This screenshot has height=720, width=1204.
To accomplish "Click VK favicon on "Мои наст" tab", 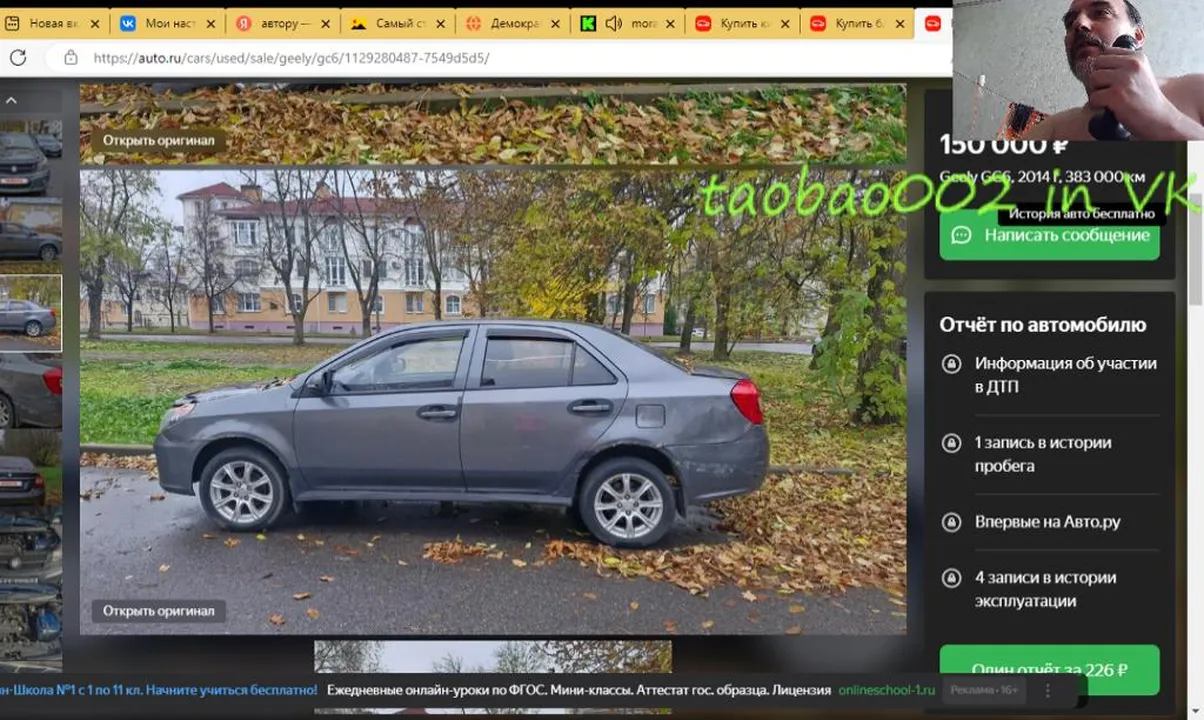I will click(129, 23).
